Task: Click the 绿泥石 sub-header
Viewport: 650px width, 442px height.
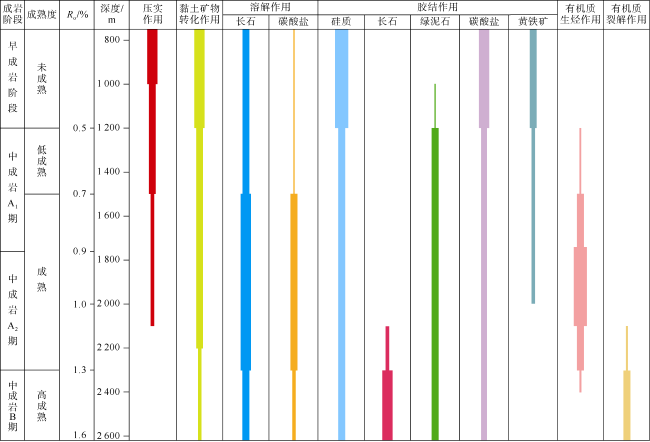Action: 435,22
